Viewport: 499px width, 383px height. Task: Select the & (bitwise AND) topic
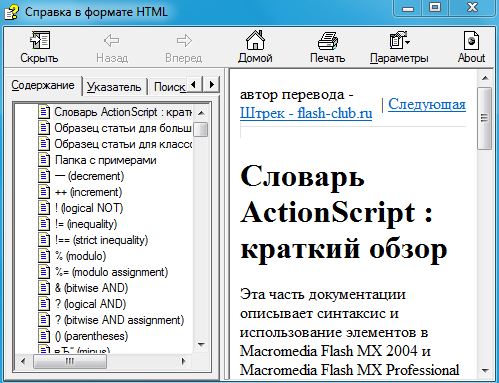pos(91,288)
